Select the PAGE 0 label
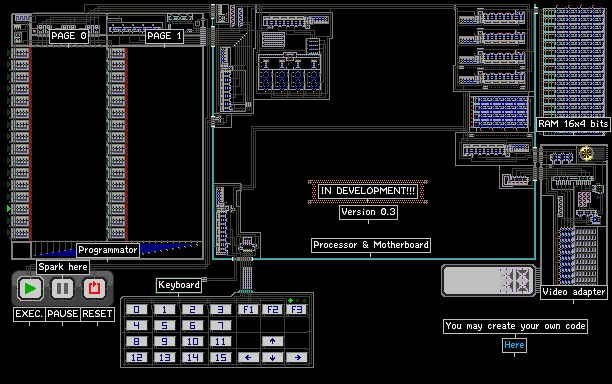The height and width of the screenshot is (384, 612). point(69,36)
